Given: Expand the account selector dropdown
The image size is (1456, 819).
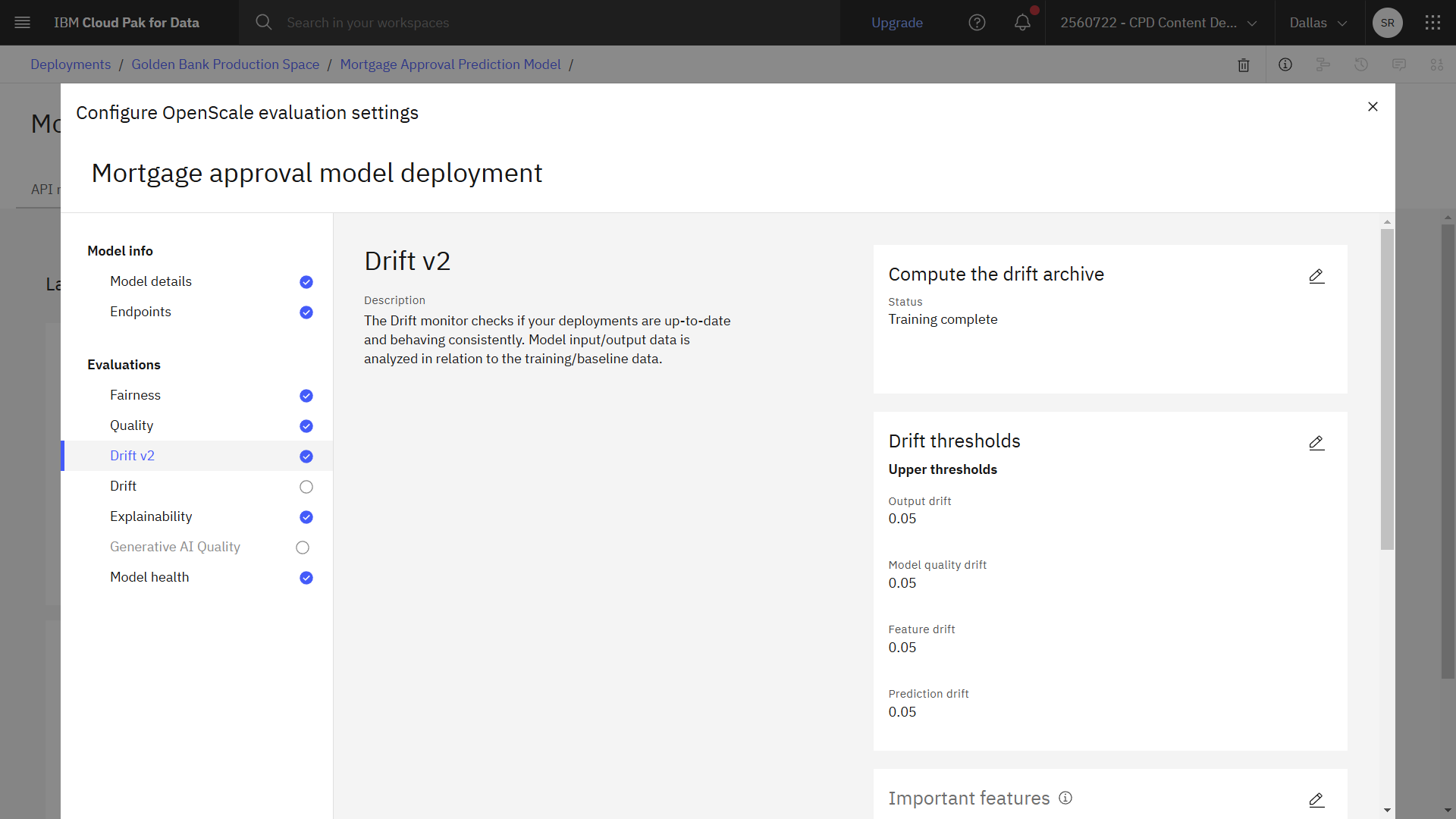Looking at the screenshot, I should pyautogui.click(x=1159, y=23).
